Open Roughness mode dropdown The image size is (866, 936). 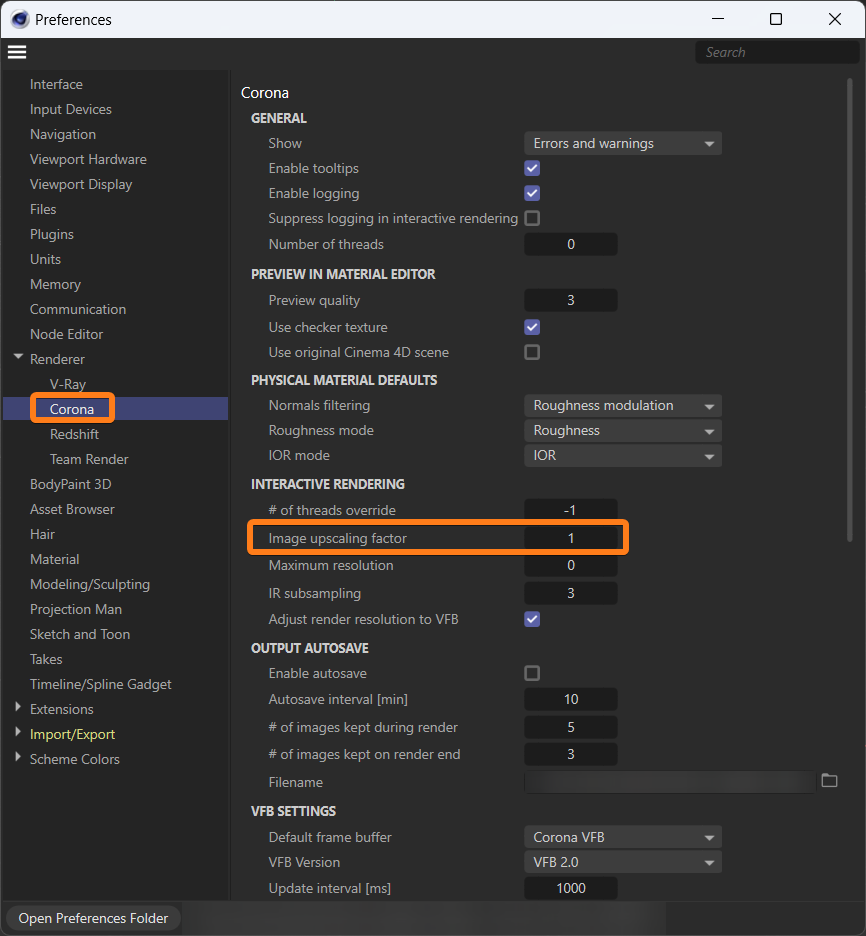622,431
